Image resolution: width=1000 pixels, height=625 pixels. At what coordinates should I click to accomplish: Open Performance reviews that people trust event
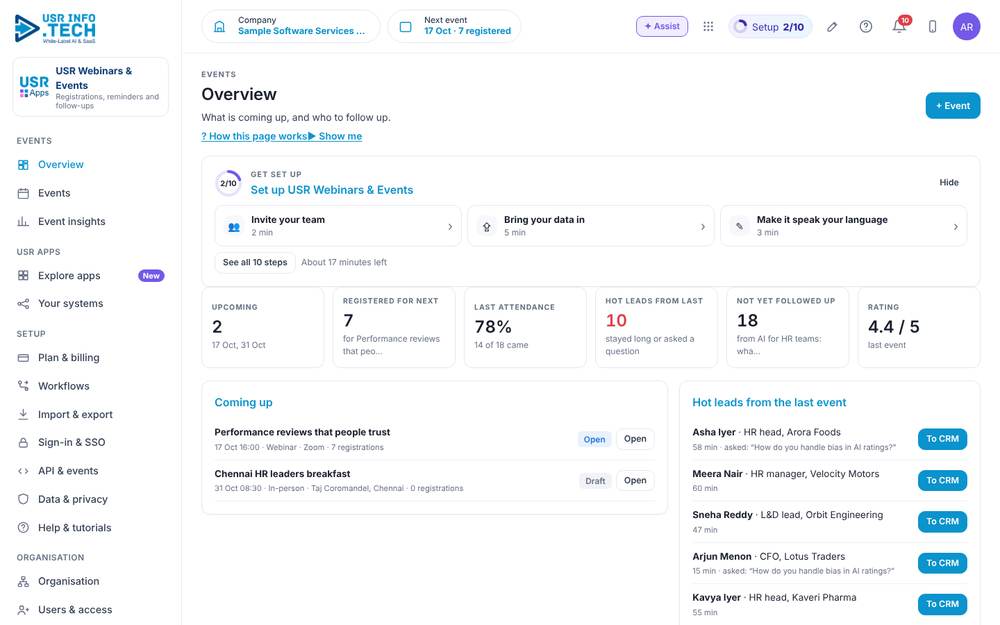(635, 439)
